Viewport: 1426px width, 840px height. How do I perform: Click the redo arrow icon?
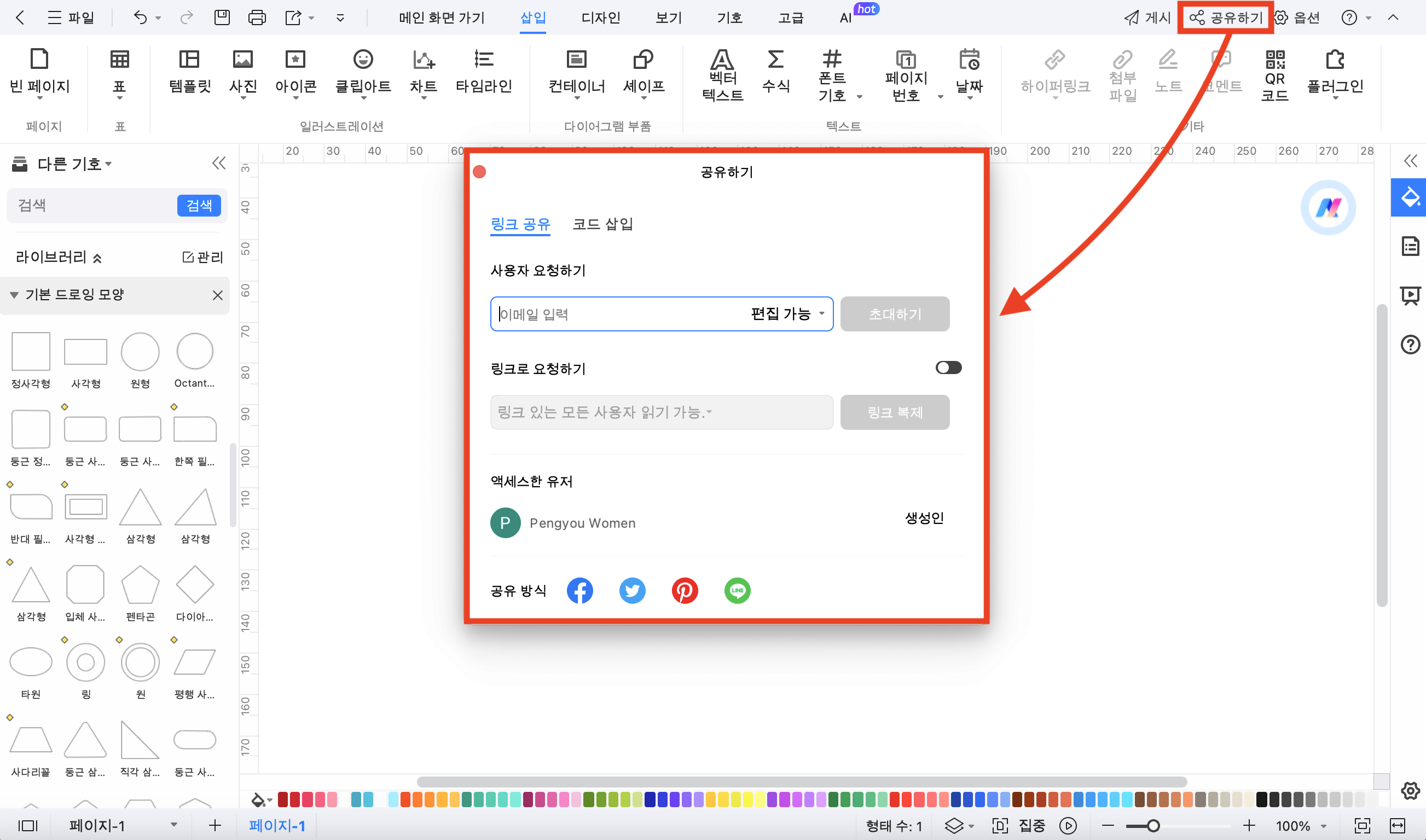coord(186,17)
